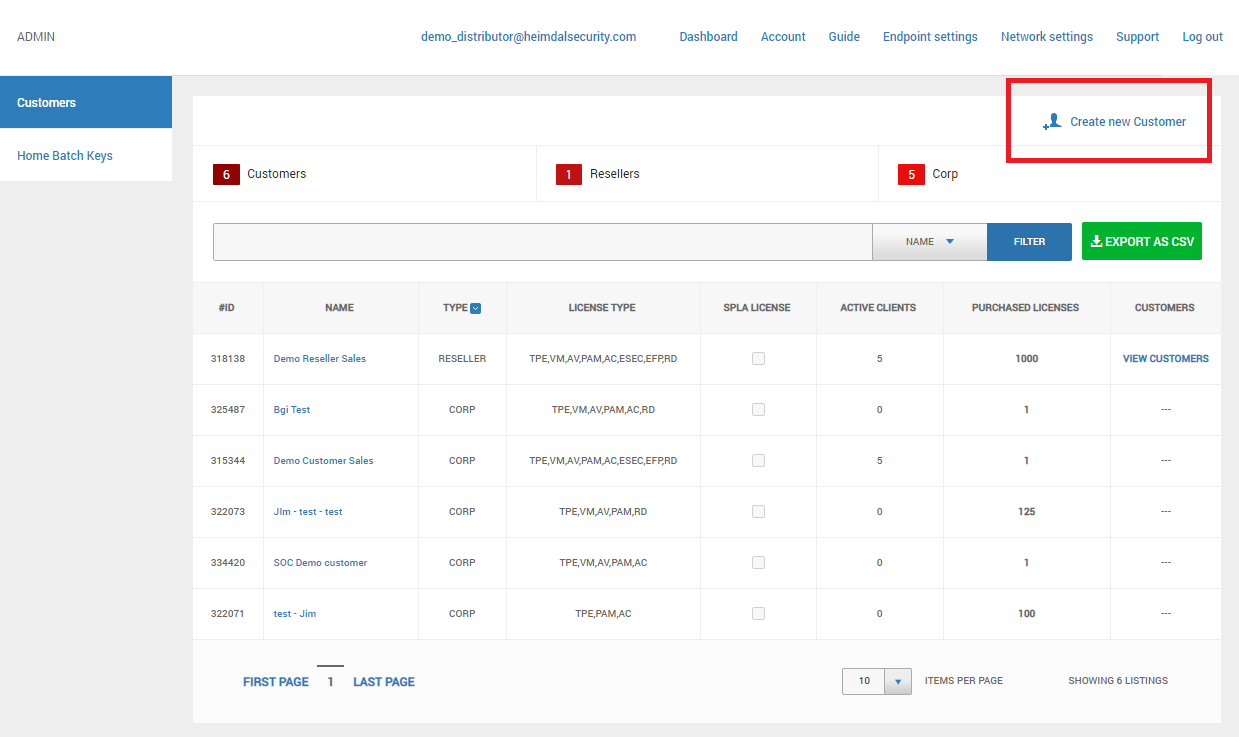Open the Bgi Test customer link

click(x=292, y=409)
